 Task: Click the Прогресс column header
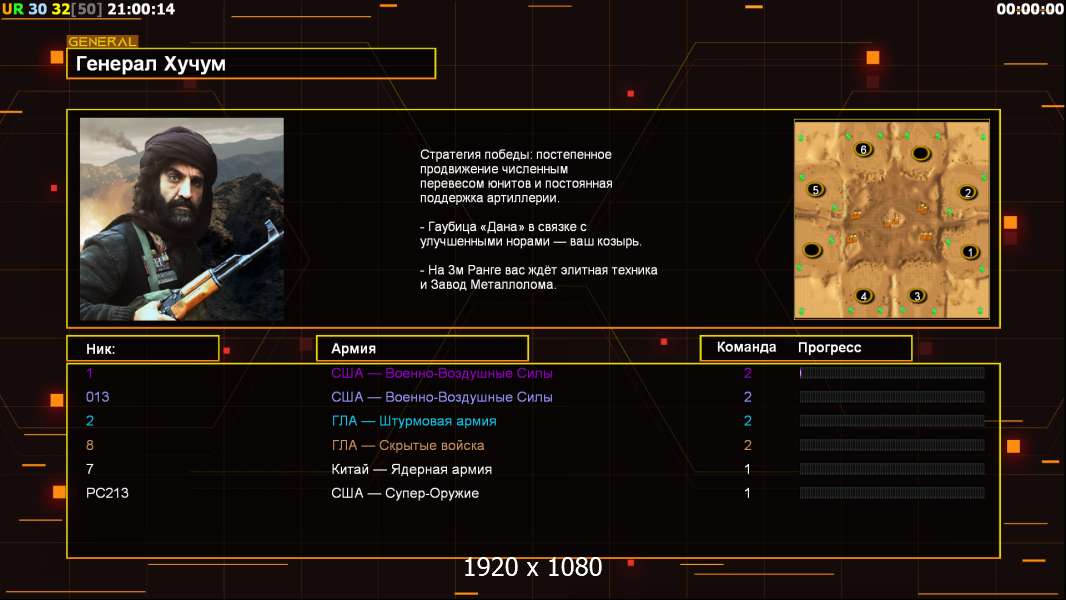pyautogui.click(x=829, y=347)
